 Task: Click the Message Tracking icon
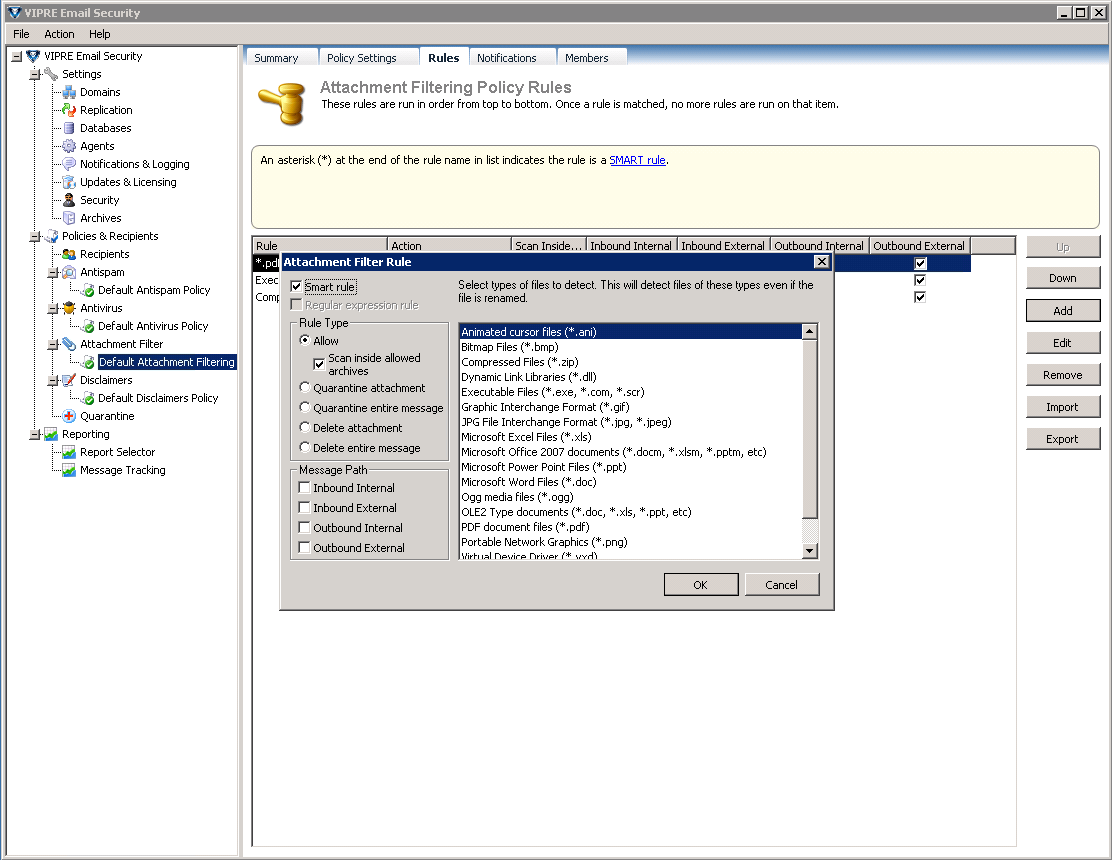69,470
